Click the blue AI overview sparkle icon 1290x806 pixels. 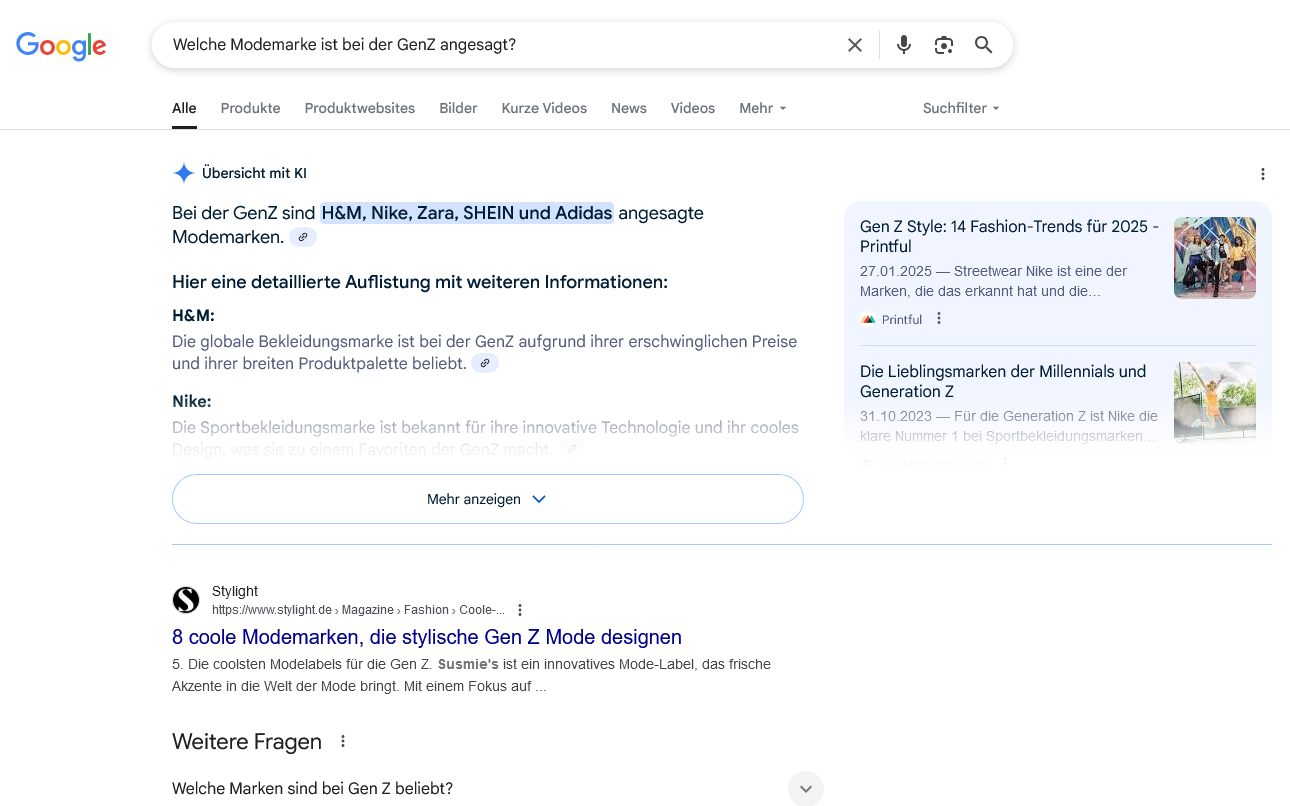click(184, 173)
